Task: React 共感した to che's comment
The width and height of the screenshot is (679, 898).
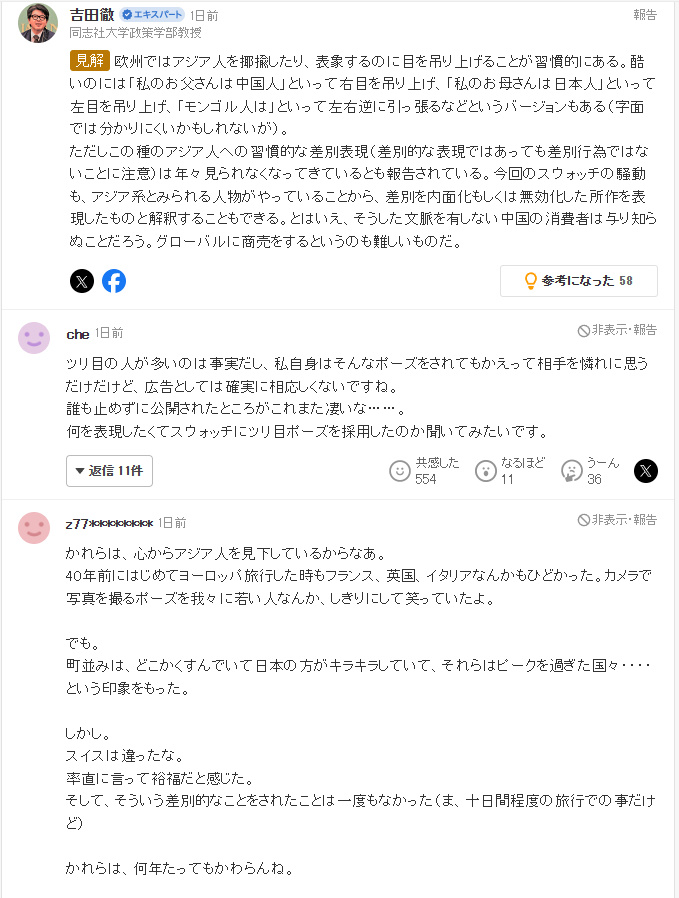Action: [x=400, y=470]
